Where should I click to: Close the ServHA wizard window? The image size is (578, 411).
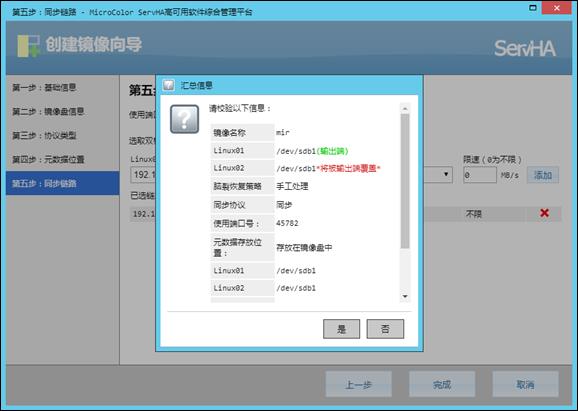pyautogui.click(x=557, y=8)
